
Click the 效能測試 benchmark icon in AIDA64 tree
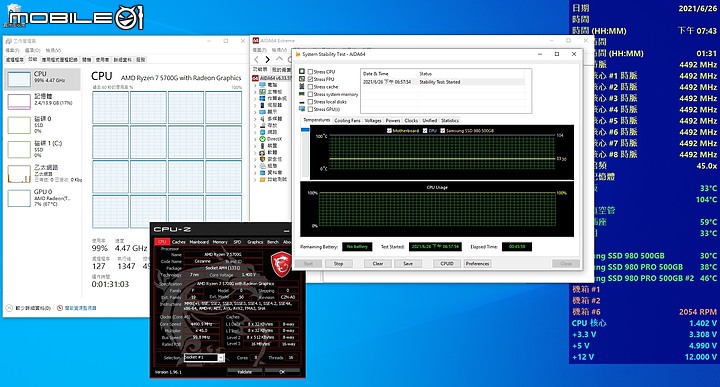262,179
